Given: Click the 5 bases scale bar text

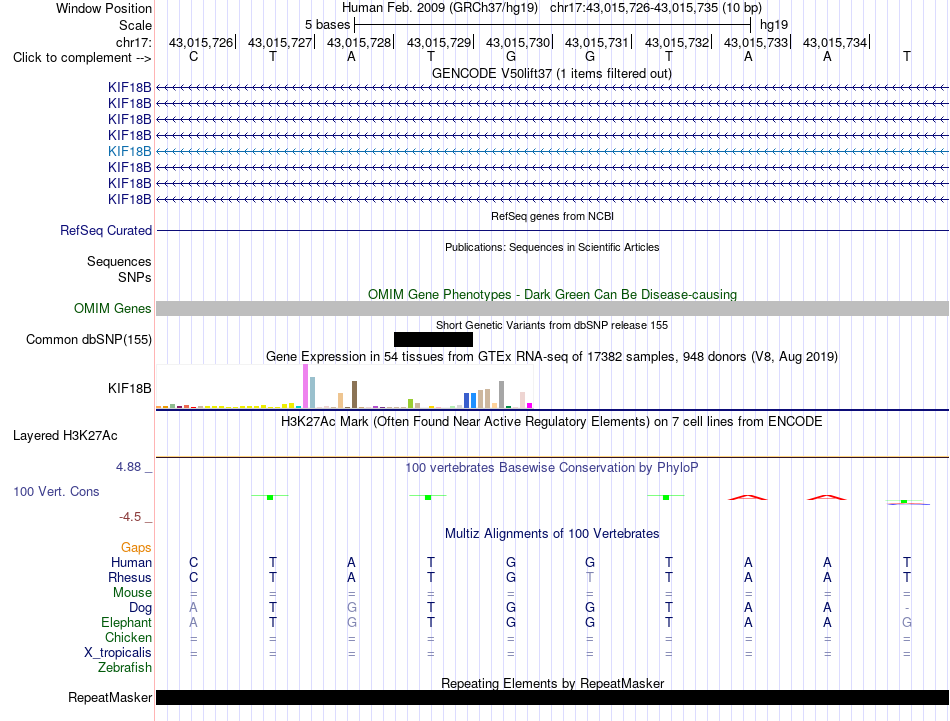Looking at the screenshot, I should [x=327, y=25].
